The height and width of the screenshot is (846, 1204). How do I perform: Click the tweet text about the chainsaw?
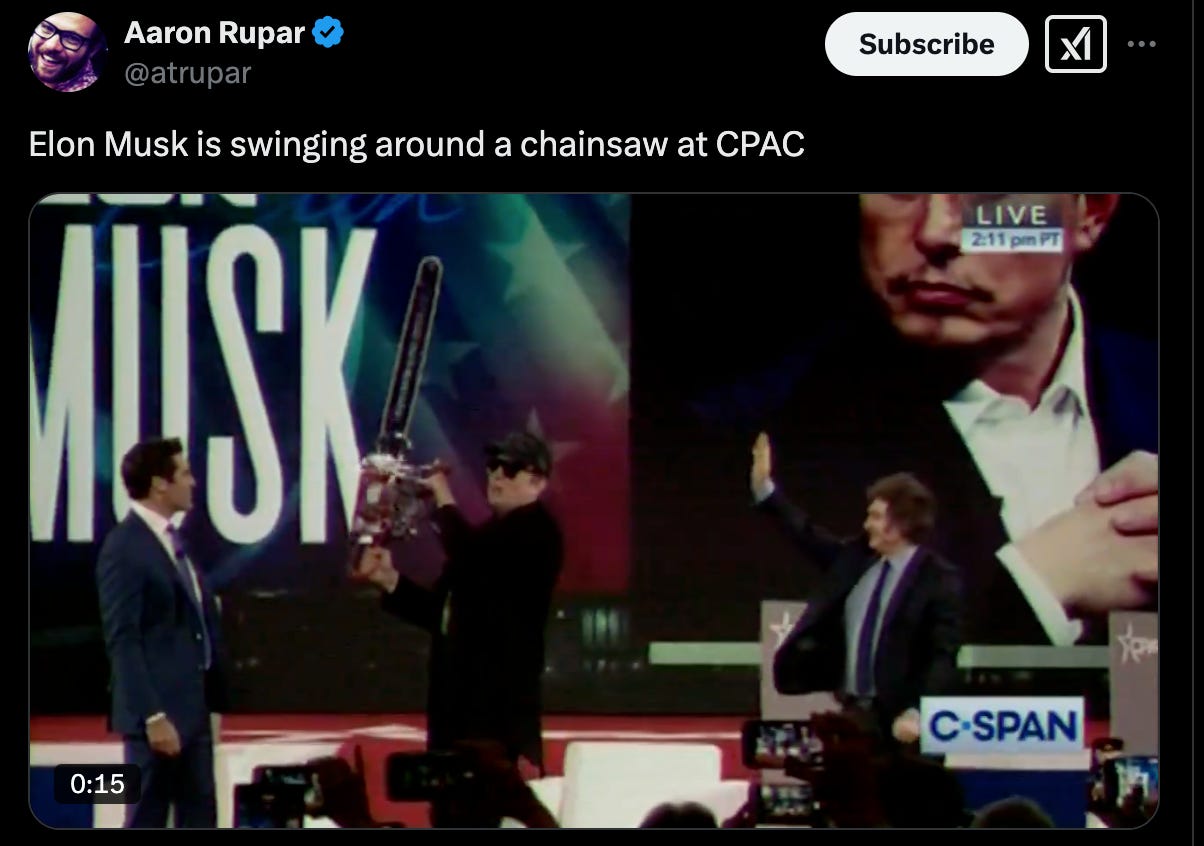(x=416, y=144)
